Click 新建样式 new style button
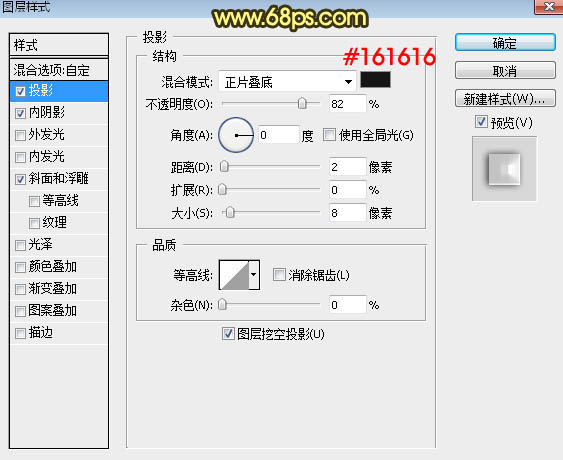The width and height of the screenshot is (563, 460). [x=505, y=98]
